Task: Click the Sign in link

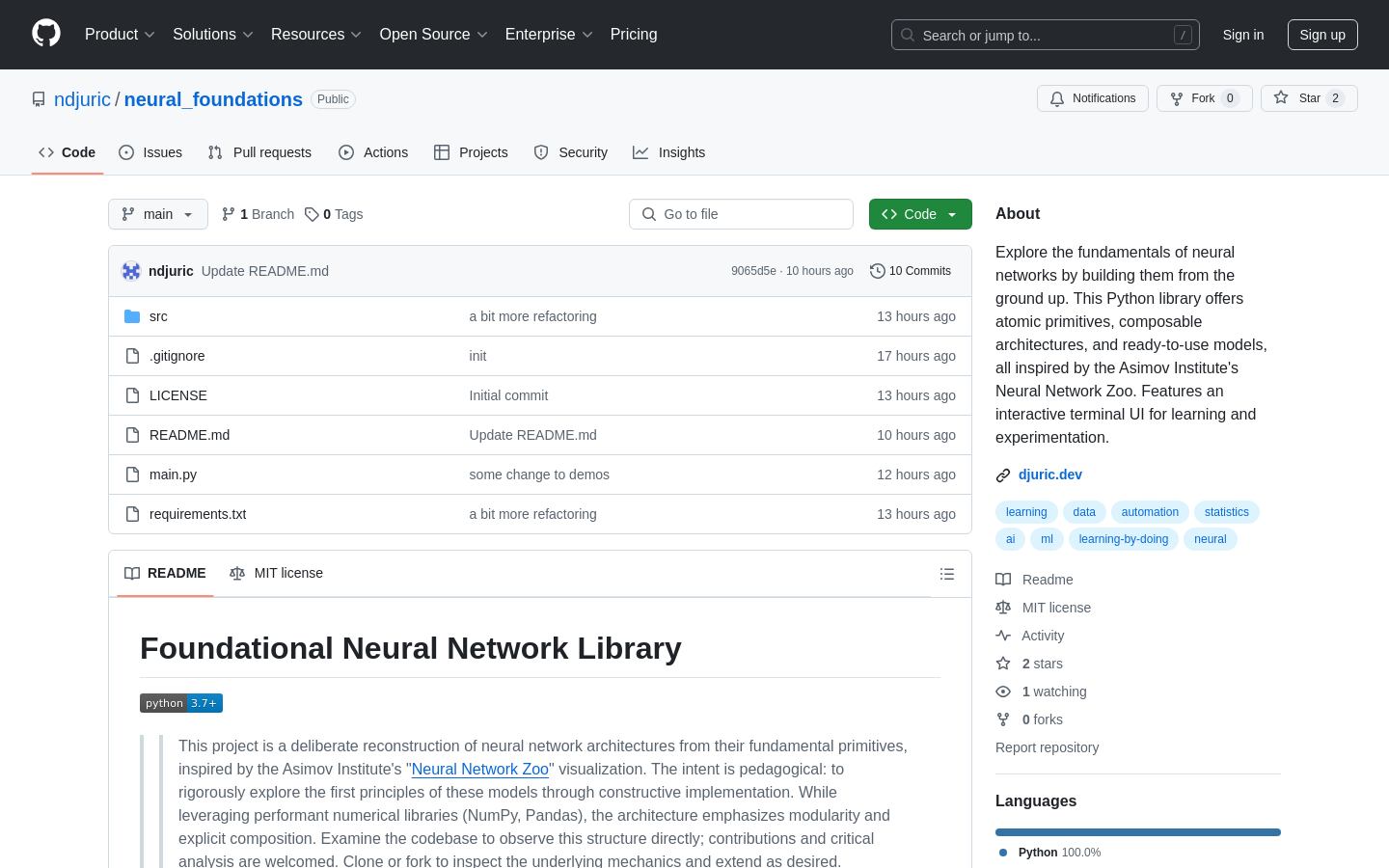Action: (x=1243, y=35)
